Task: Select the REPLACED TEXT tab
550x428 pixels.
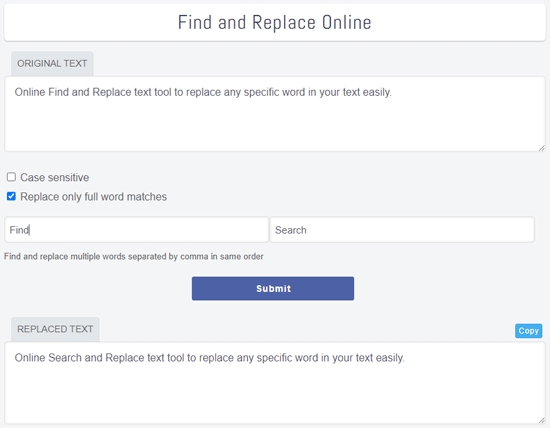Action: point(55,329)
